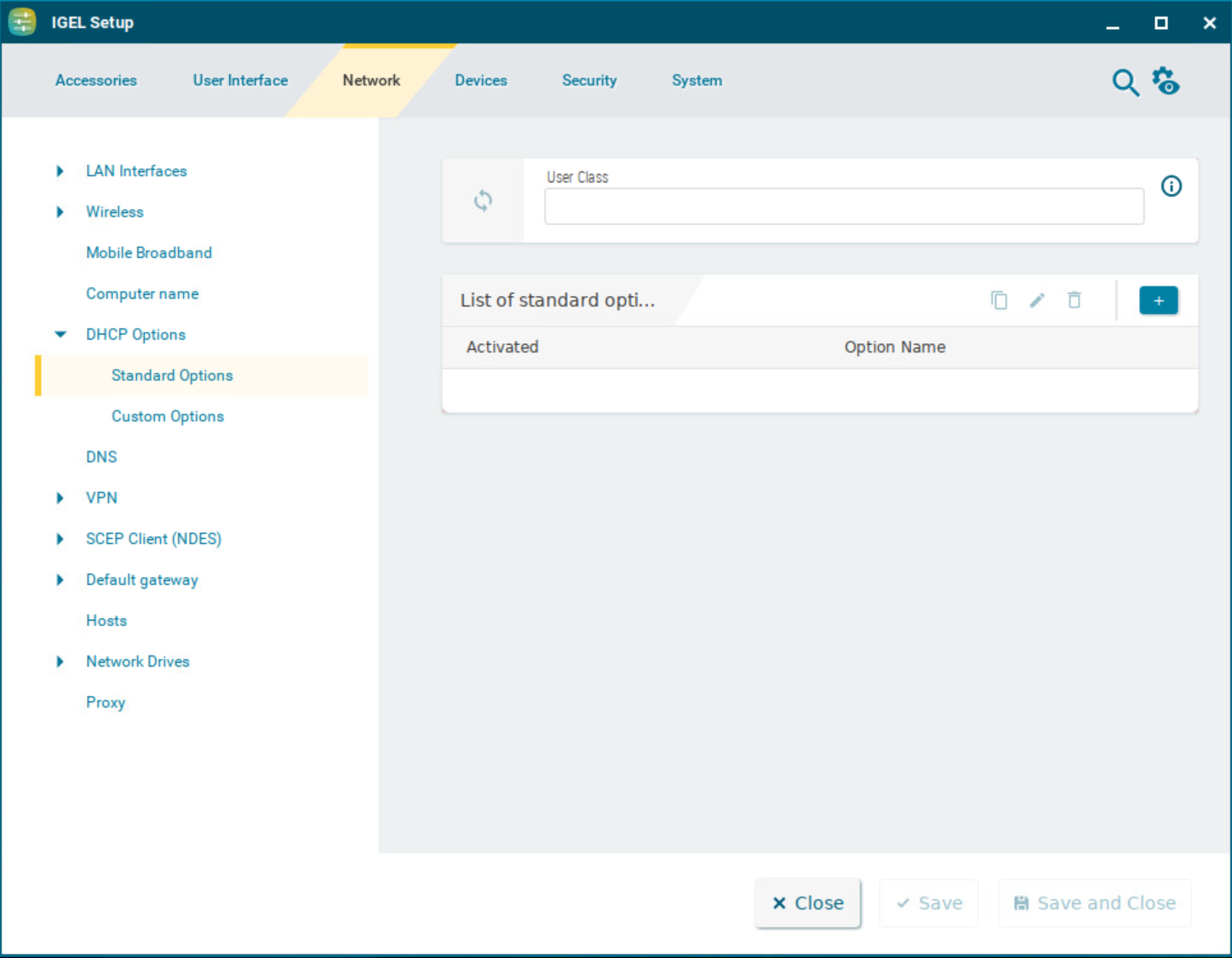
Task: Click the settings gear icon beside search
Action: coord(1165,81)
